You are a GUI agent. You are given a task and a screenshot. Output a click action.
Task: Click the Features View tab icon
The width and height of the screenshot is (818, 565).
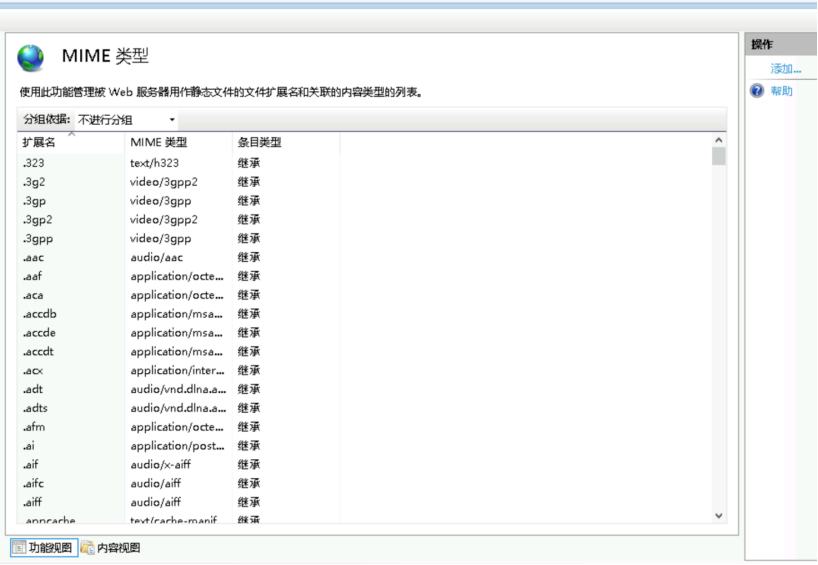(x=19, y=547)
